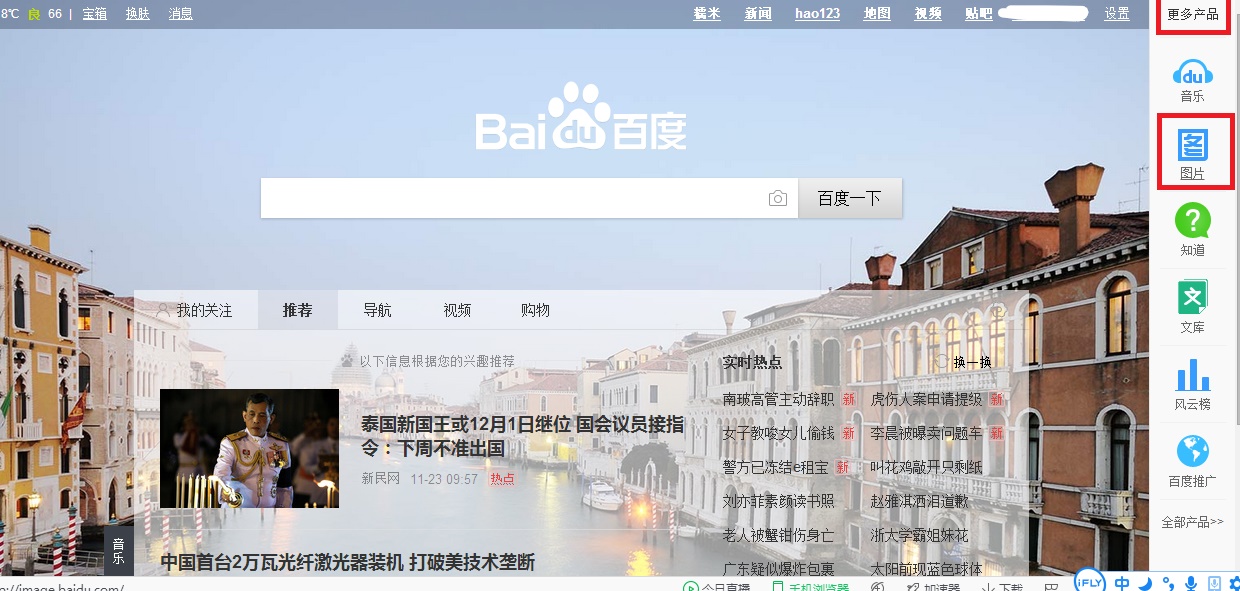Click the iFLY input method logo

(1089, 582)
